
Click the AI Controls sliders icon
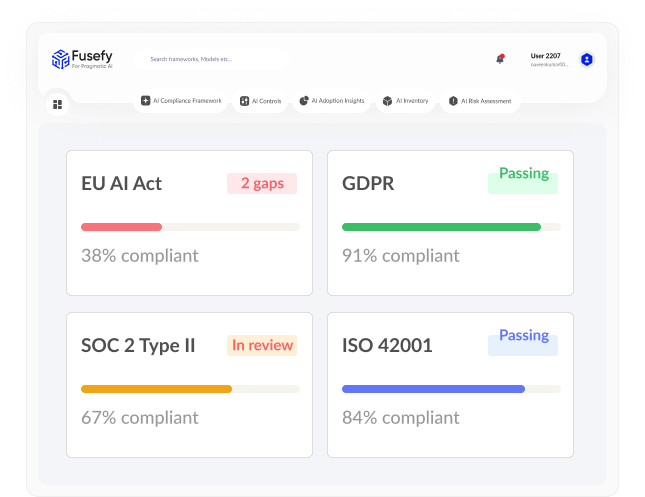244,101
